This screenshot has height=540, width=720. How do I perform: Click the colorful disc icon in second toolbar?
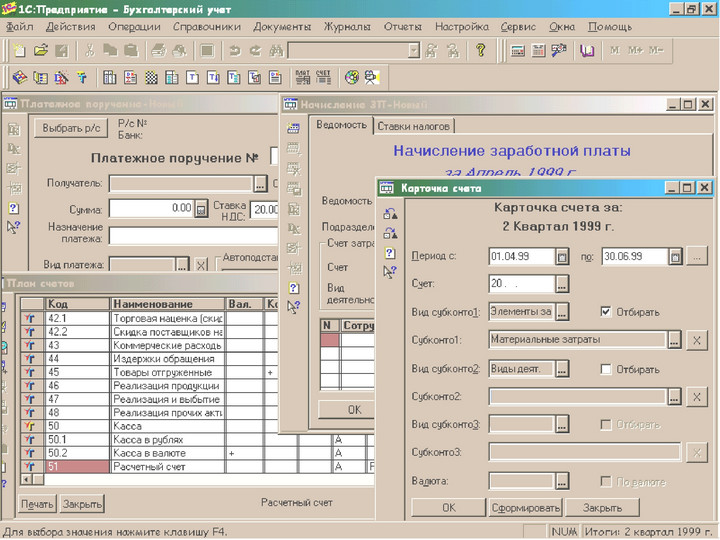click(x=352, y=77)
